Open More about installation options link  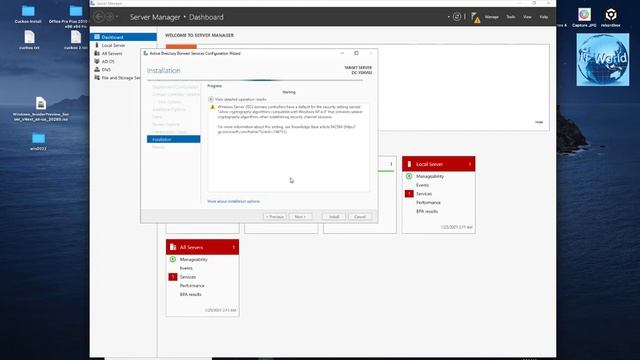click(x=233, y=201)
